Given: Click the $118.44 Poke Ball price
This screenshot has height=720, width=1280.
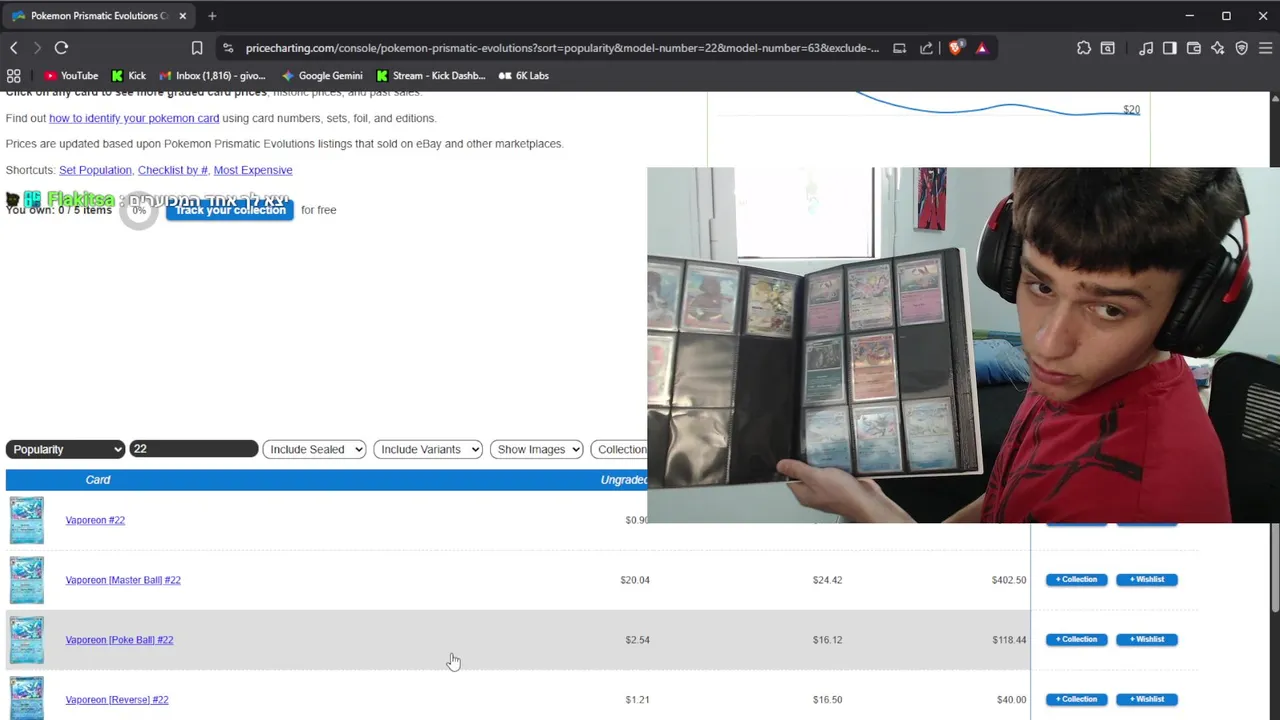Looking at the screenshot, I should pos(1009,640).
